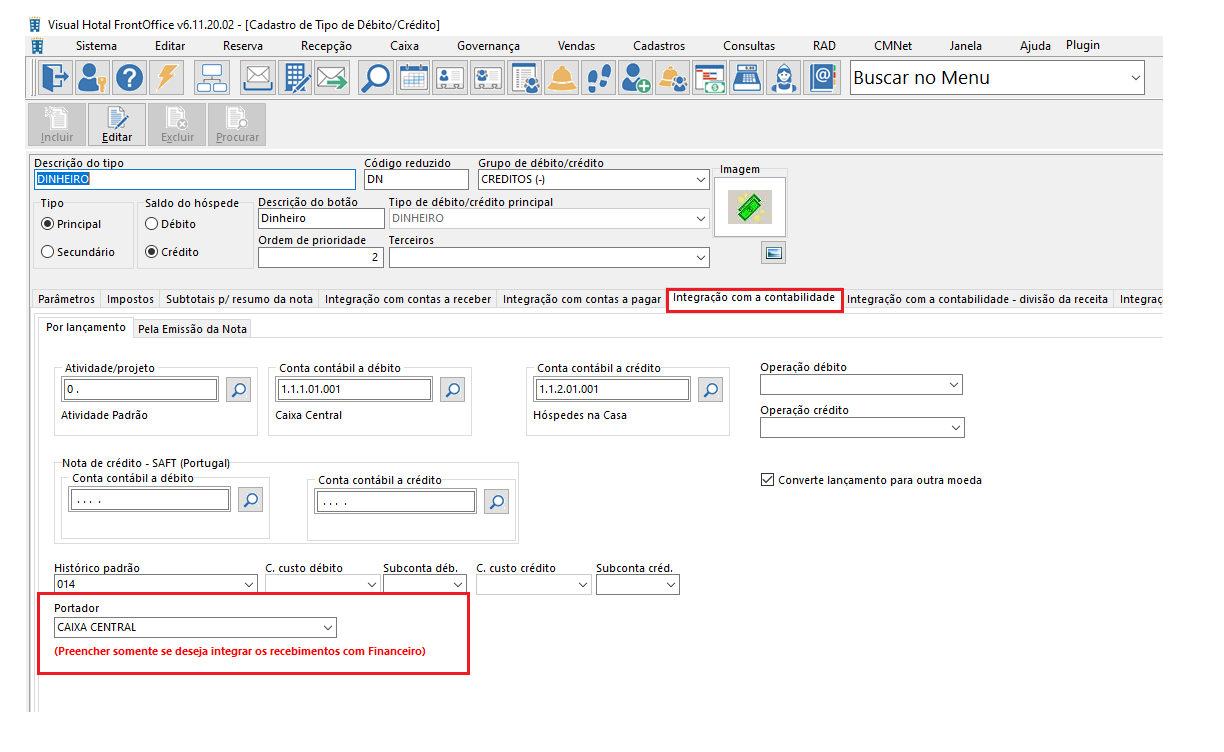The width and height of the screenshot is (1224, 752).
Task: Click the Descrição do tipo field
Action: point(195,180)
